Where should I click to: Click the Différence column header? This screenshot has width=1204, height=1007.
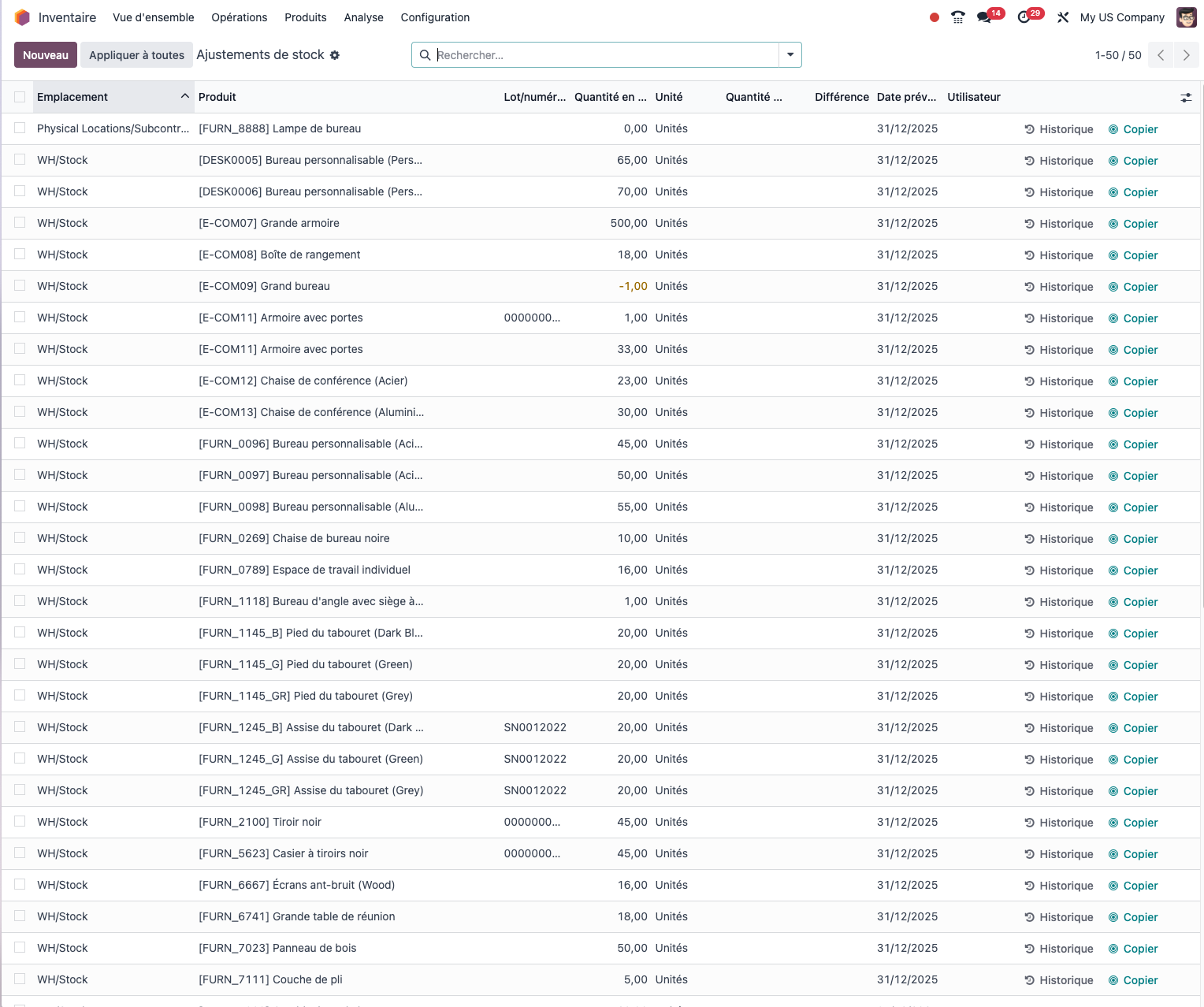tap(842, 97)
